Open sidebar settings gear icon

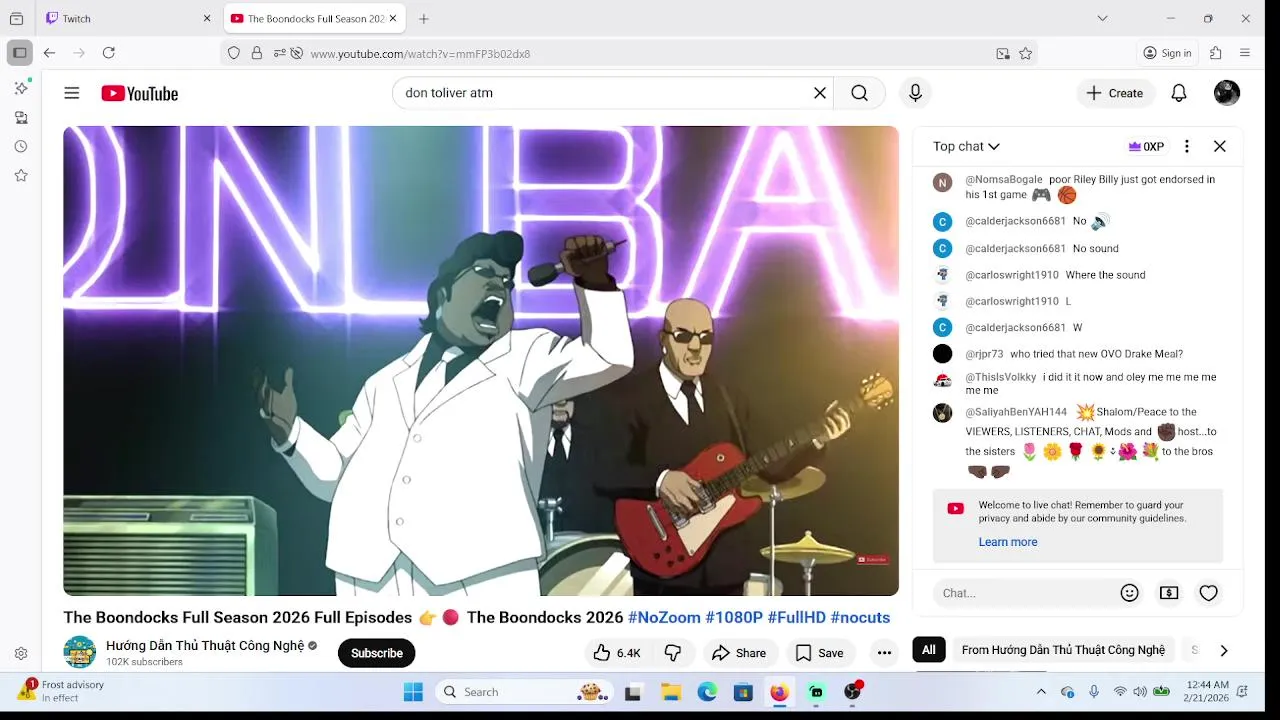[x=21, y=654]
